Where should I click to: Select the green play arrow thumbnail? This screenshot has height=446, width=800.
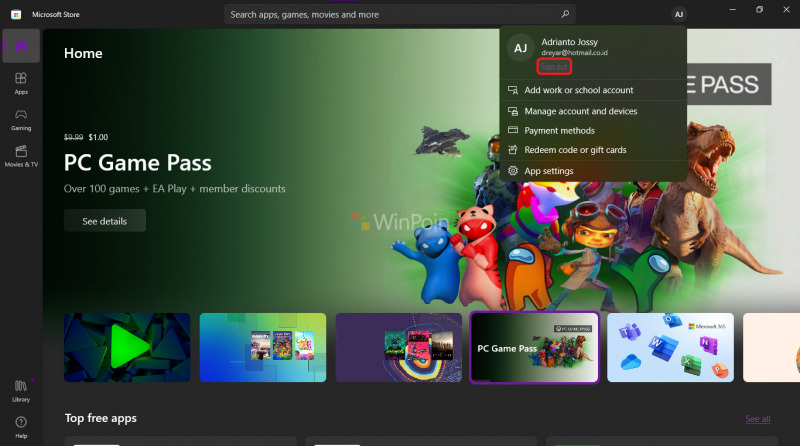click(x=127, y=348)
